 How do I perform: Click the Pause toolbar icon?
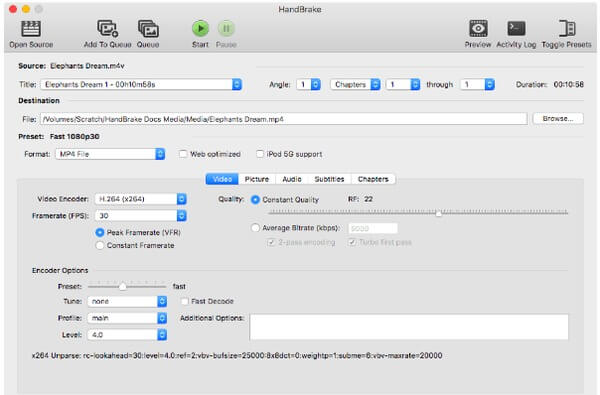pyautogui.click(x=226, y=28)
